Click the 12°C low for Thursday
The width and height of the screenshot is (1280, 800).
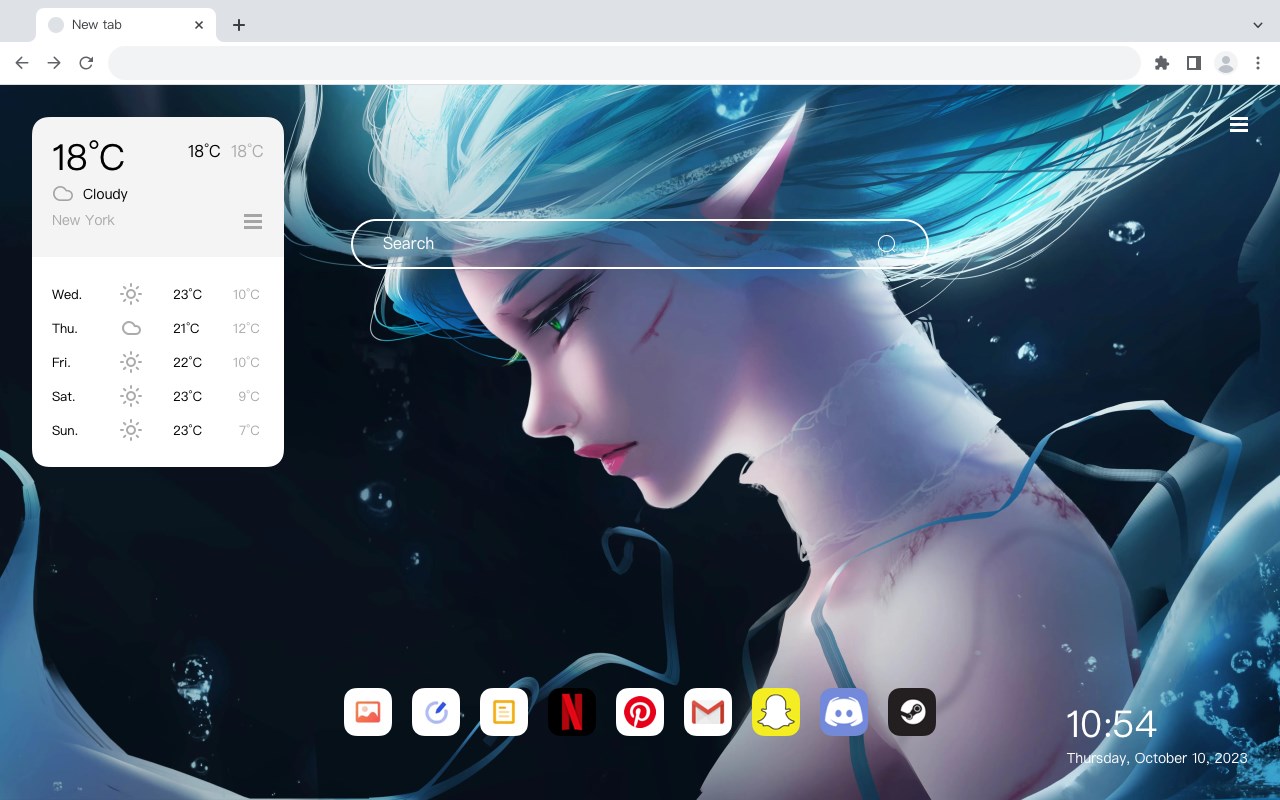tap(246, 328)
